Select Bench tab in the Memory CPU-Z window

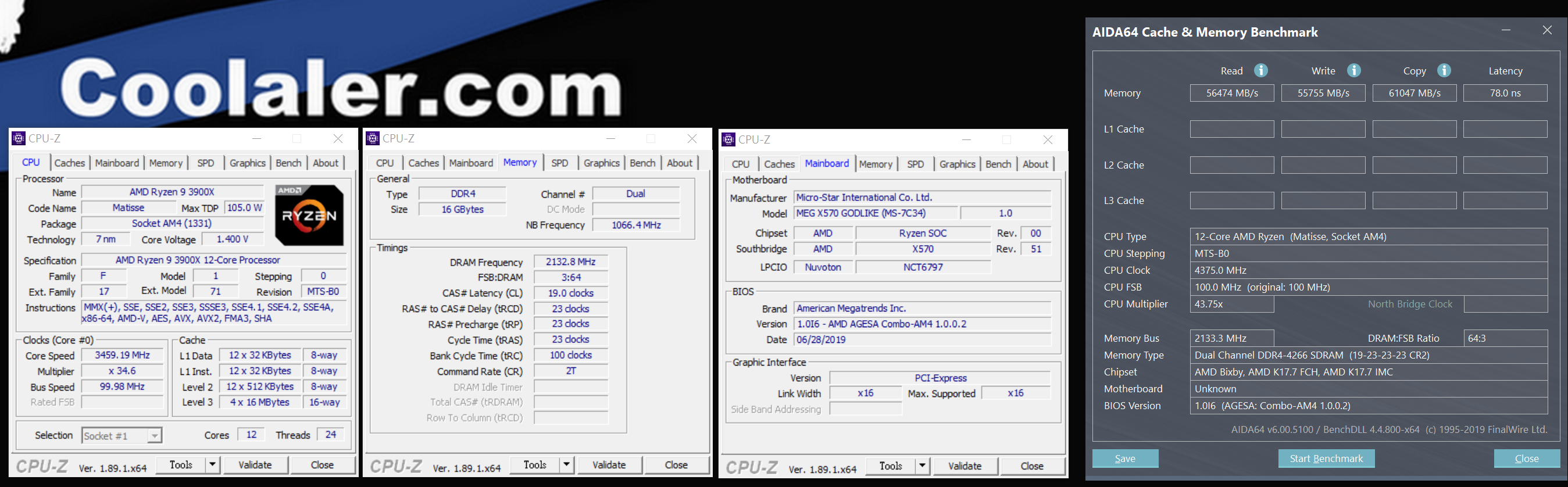[642, 163]
